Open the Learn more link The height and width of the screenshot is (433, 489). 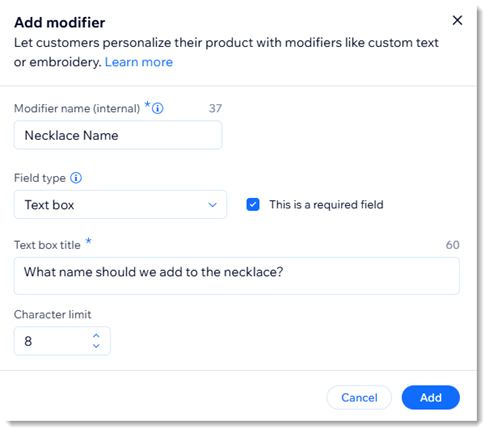139,62
